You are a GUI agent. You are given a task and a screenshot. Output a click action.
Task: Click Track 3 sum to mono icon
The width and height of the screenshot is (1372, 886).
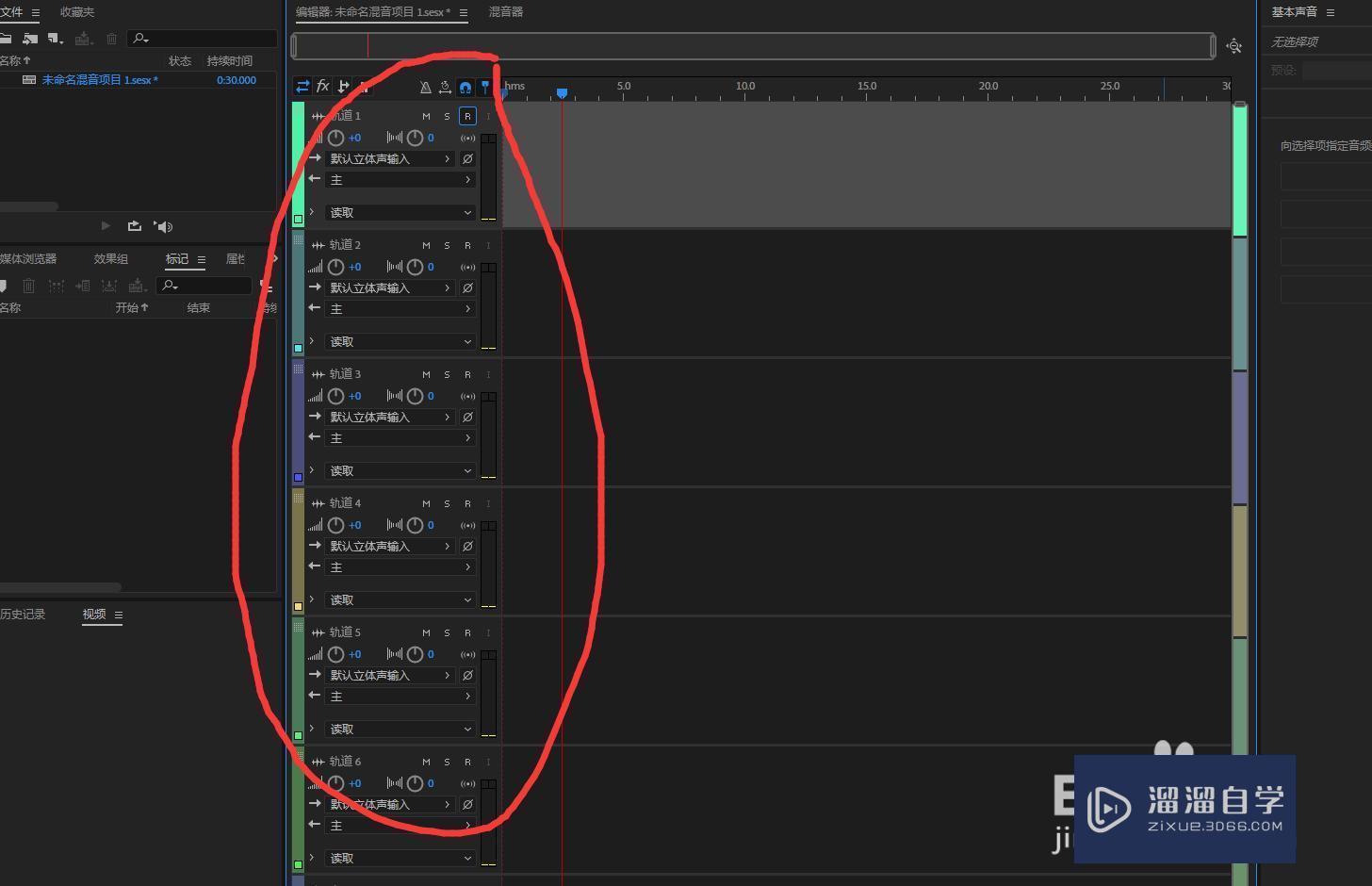pyautogui.click(x=467, y=396)
